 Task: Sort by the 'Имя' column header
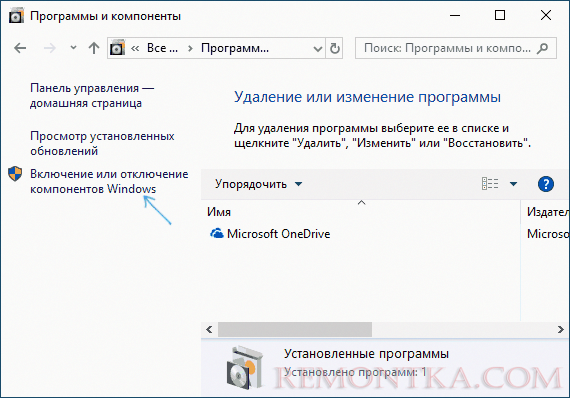coord(219,212)
